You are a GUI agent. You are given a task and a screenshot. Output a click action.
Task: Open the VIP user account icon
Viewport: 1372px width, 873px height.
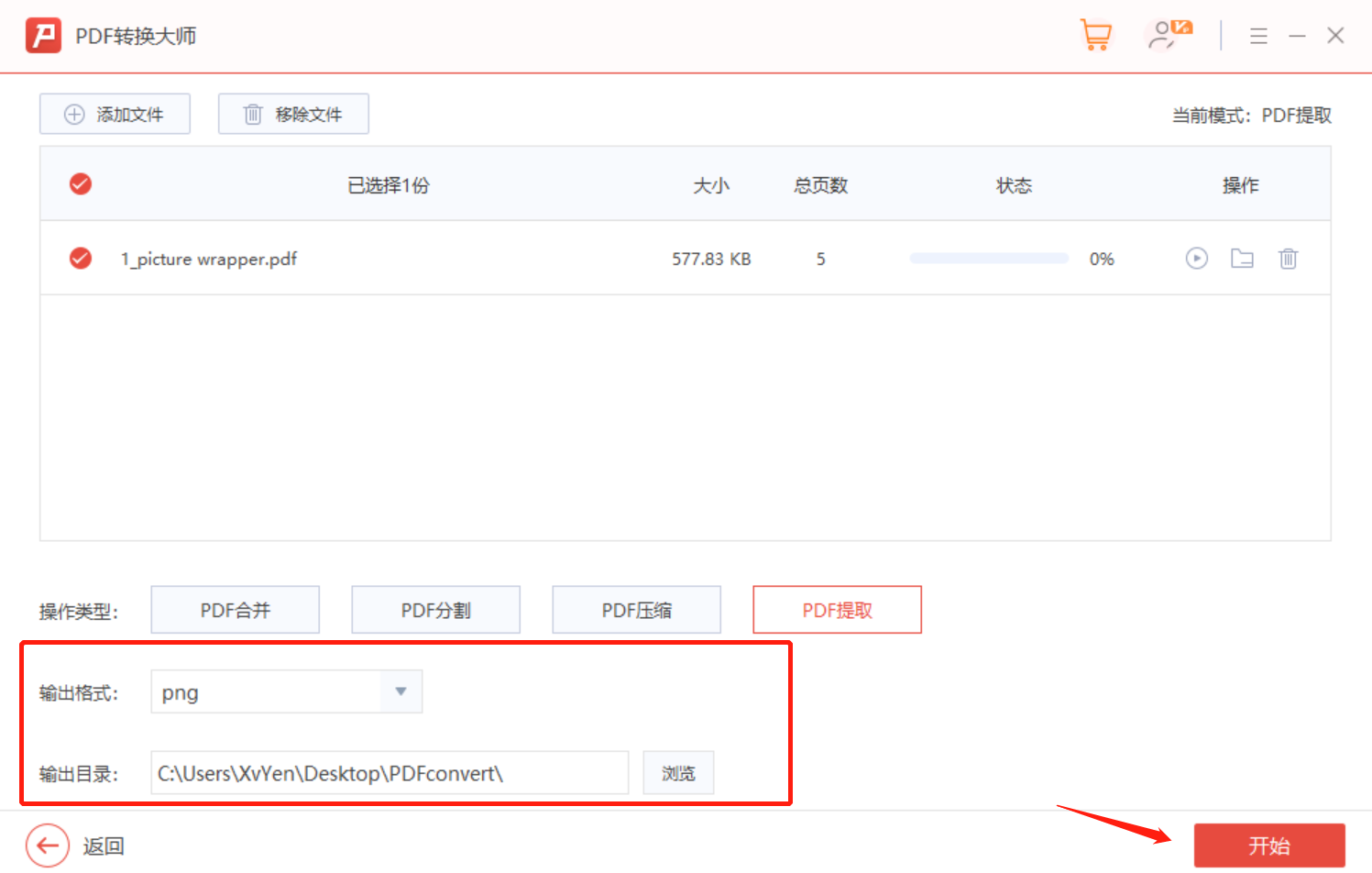(x=1169, y=35)
